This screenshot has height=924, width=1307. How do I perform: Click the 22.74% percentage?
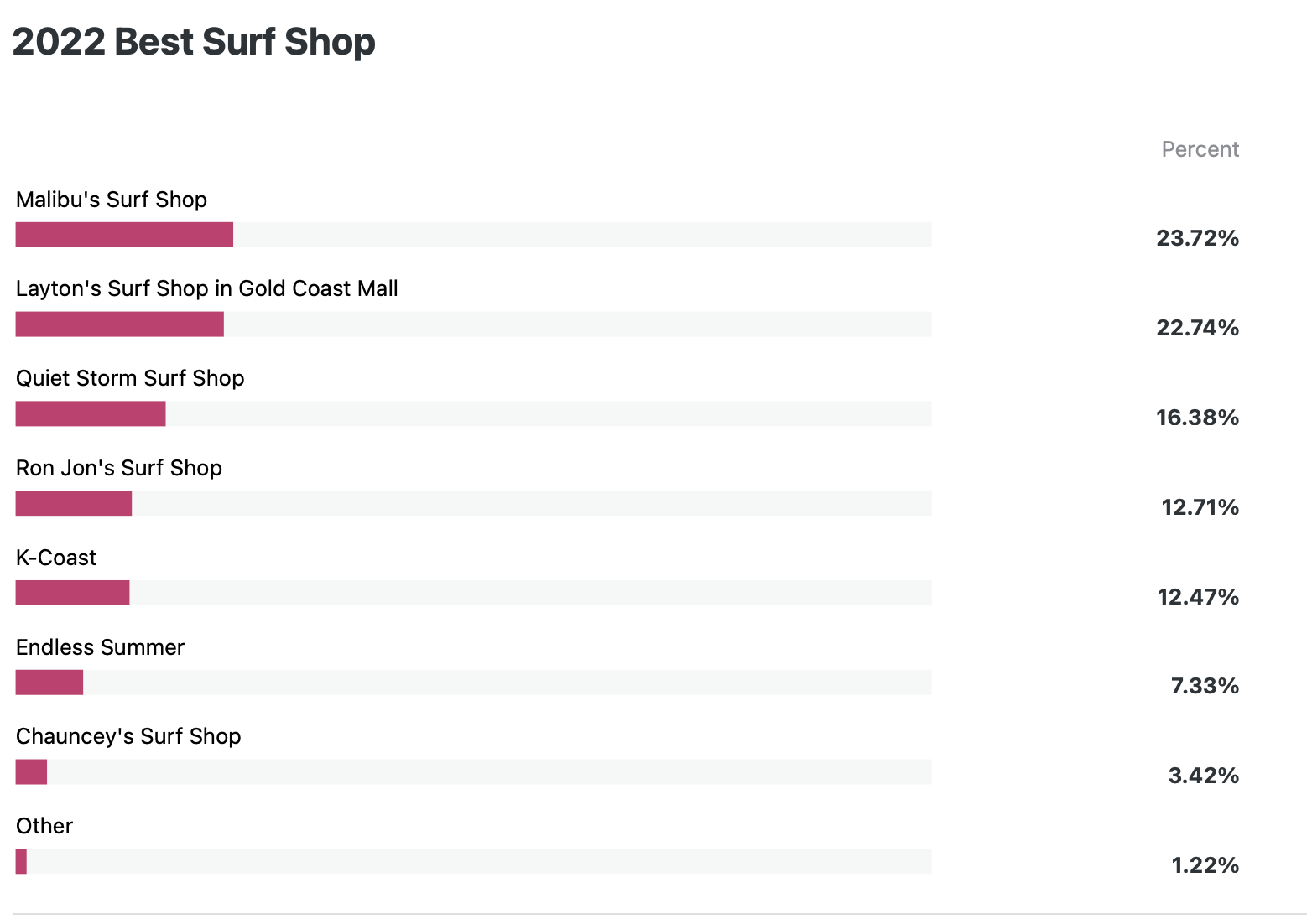coord(1197,328)
